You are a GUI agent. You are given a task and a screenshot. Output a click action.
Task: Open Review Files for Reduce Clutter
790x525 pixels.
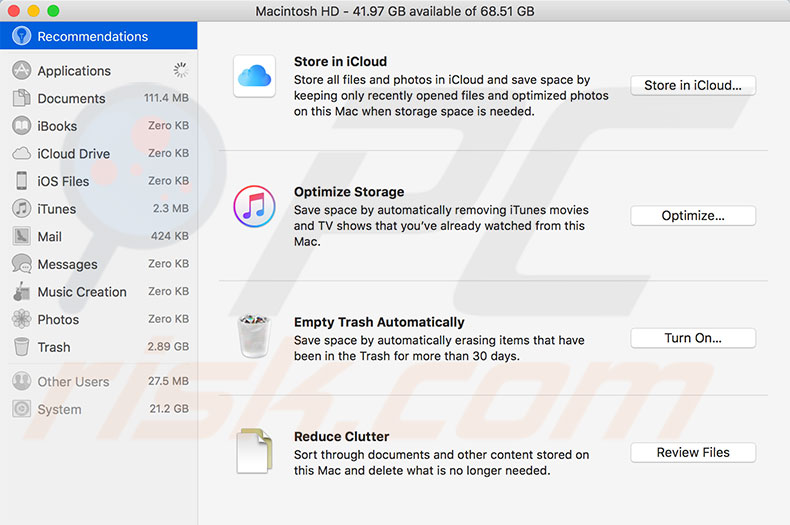point(693,452)
